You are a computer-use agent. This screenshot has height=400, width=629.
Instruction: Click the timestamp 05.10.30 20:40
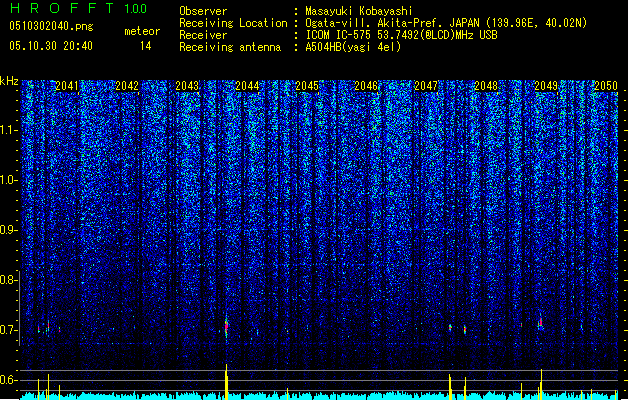pos(51,46)
